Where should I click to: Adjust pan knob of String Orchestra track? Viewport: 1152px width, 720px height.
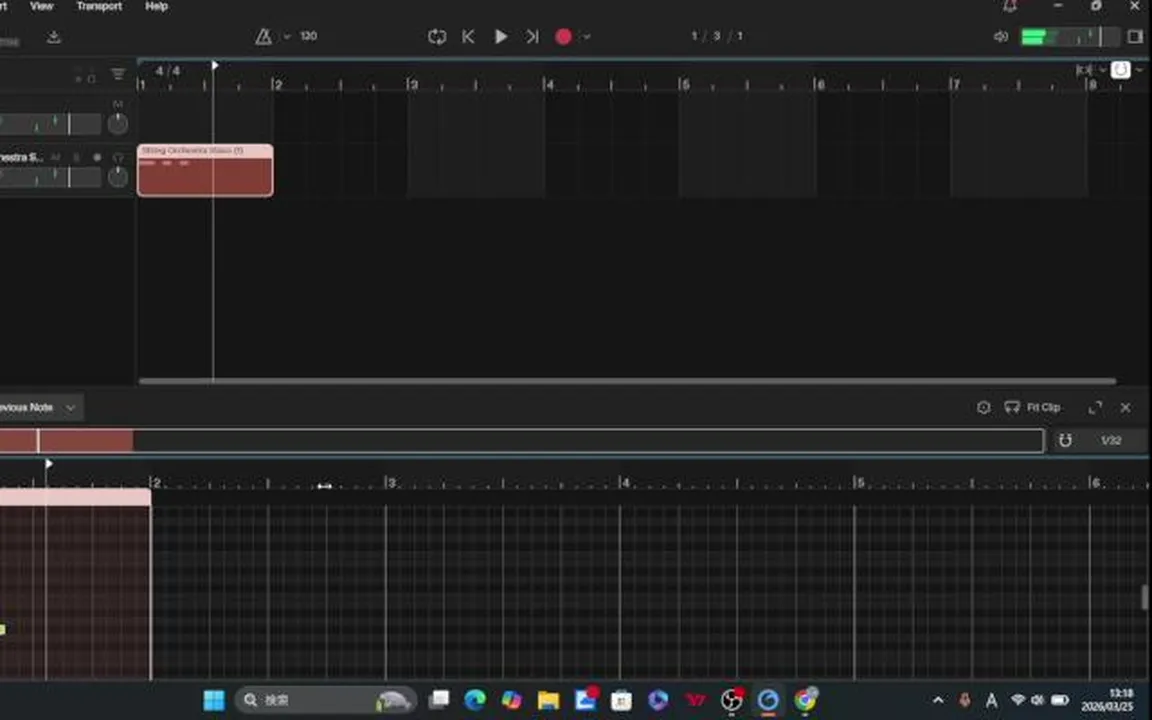click(118, 177)
